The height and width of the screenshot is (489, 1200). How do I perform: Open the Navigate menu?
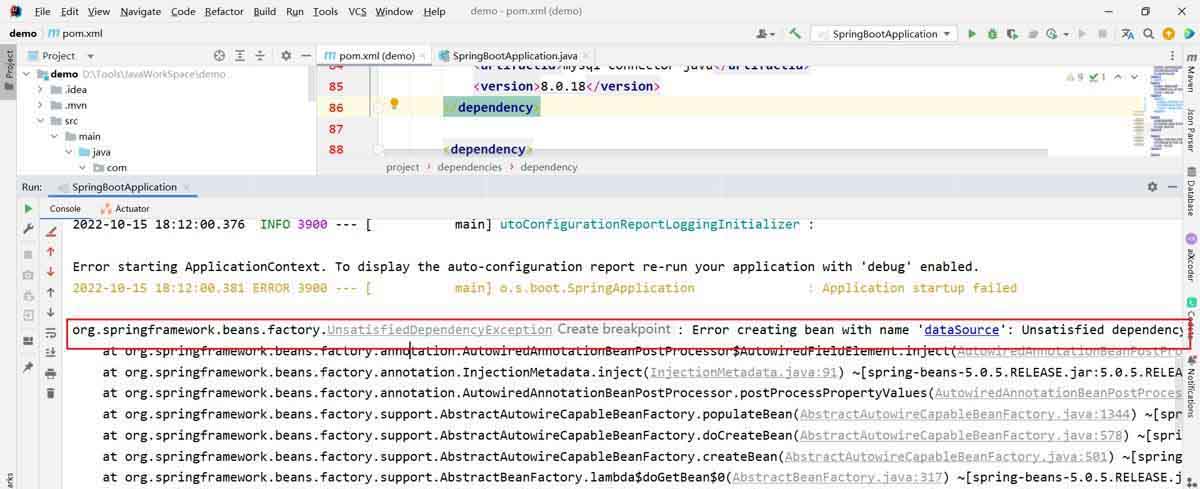[140, 11]
